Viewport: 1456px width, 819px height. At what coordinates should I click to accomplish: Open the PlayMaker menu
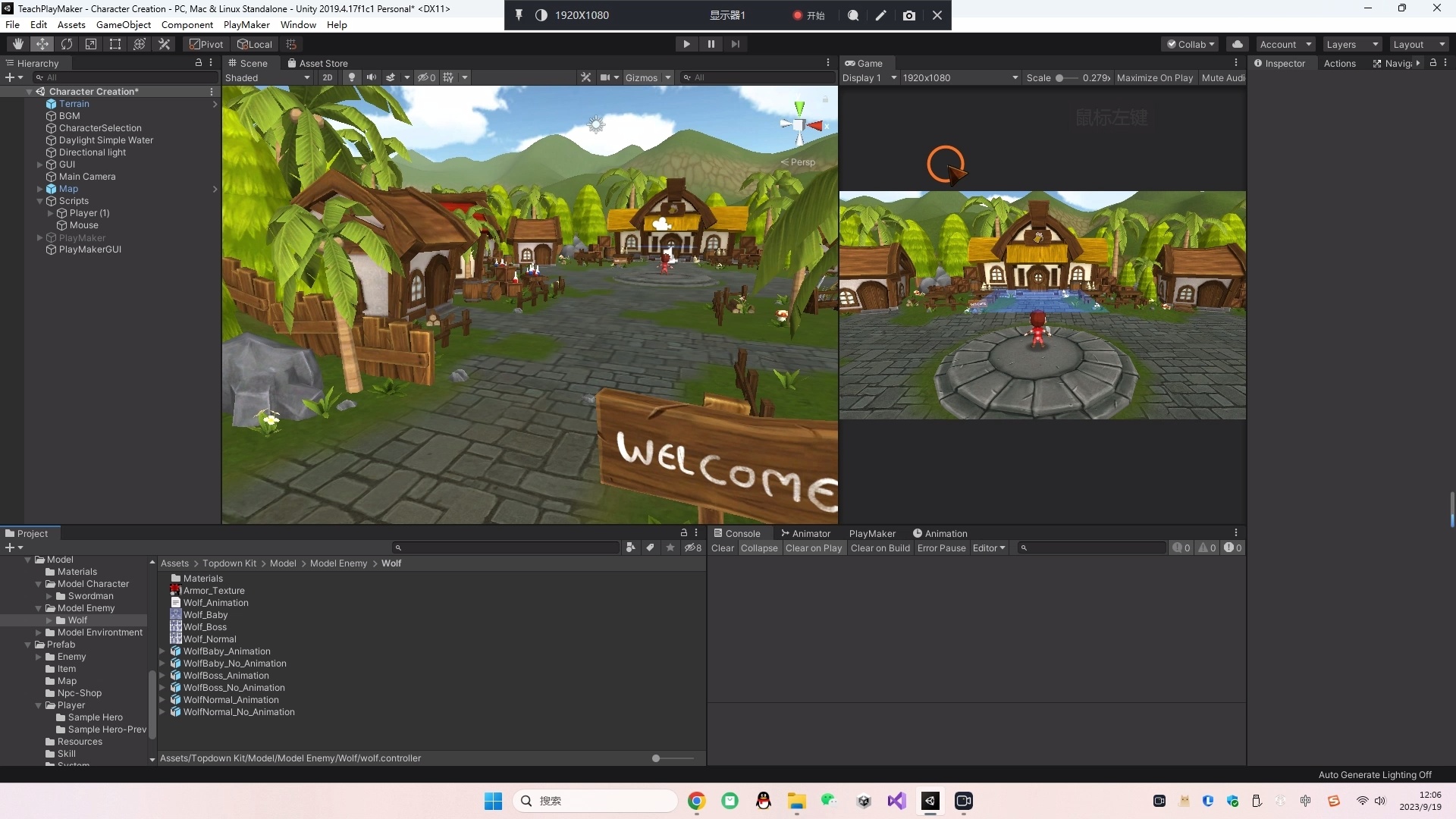click(x=246, y=24)
